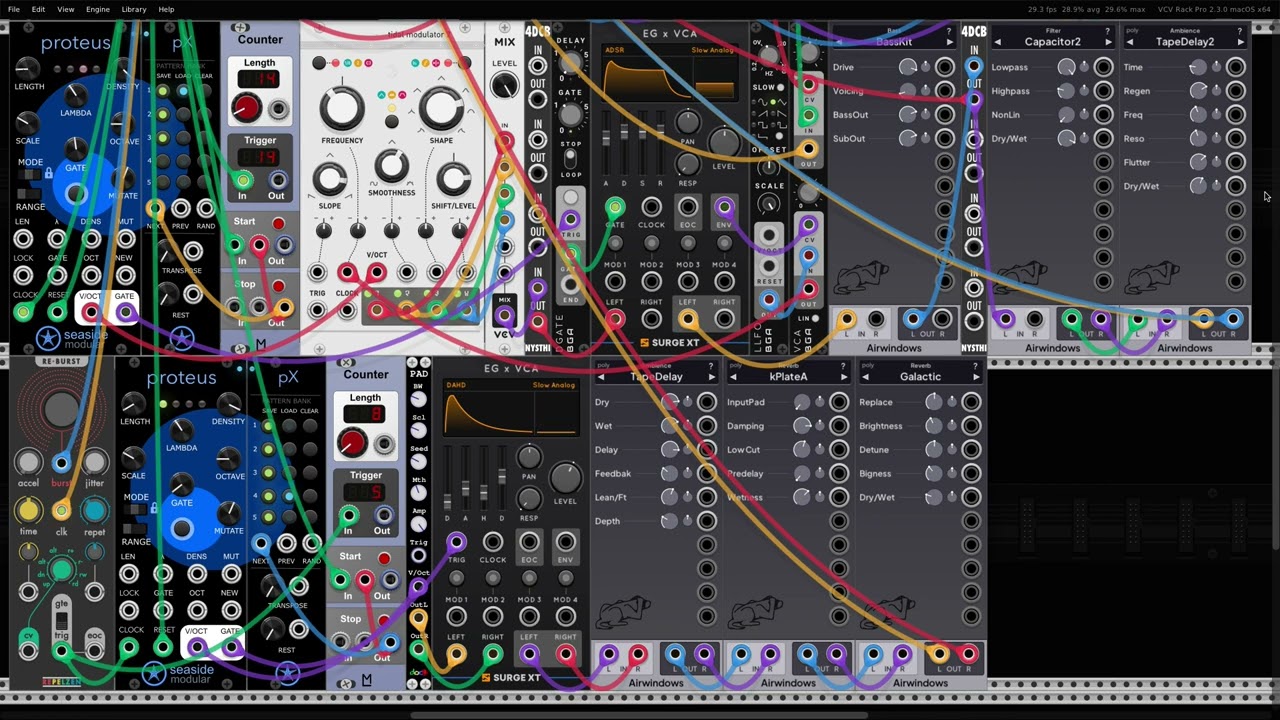Open the ADSR envelope mode selector

(x=615, y=50)
